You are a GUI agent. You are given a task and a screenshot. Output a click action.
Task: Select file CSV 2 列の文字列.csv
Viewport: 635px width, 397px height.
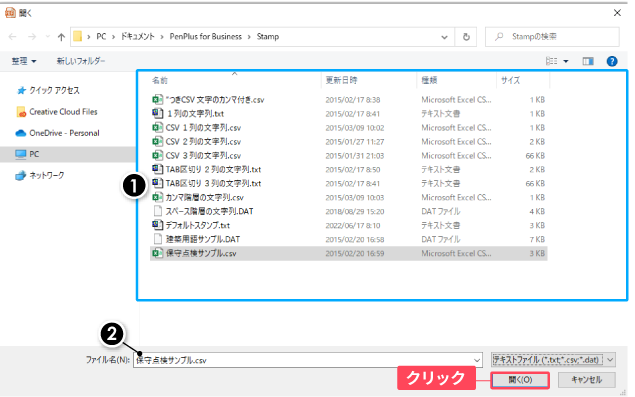coord(203,141)
